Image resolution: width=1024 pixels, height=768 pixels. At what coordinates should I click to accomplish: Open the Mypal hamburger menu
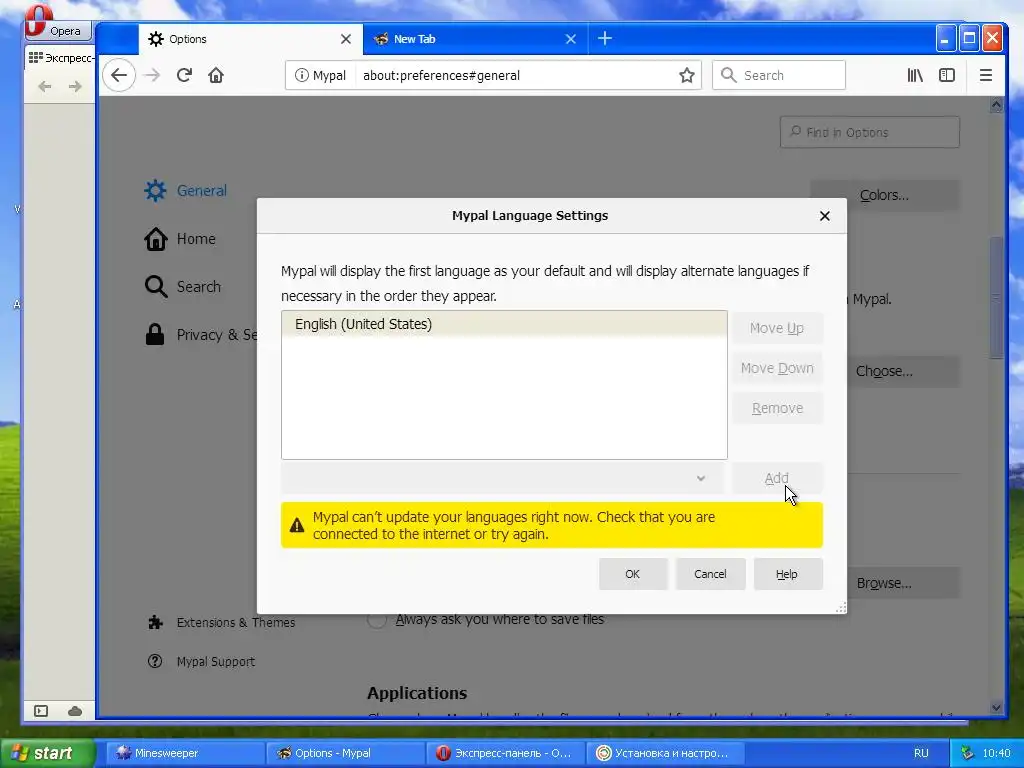(x=985, y=75)
